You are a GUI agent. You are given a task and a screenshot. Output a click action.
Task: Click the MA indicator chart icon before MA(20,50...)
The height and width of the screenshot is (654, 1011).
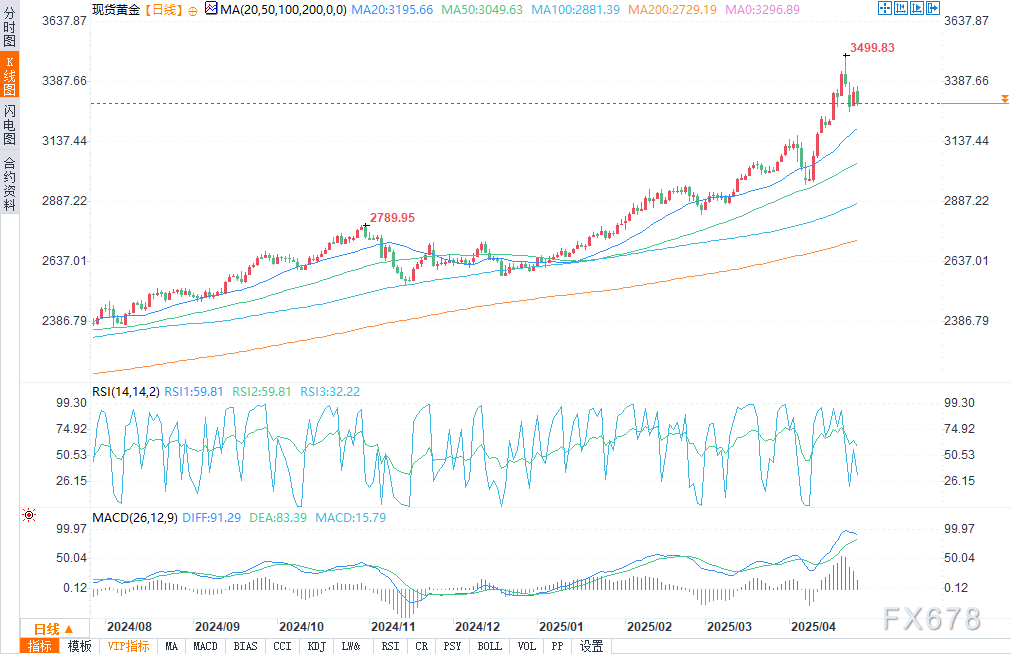[211, 8]
